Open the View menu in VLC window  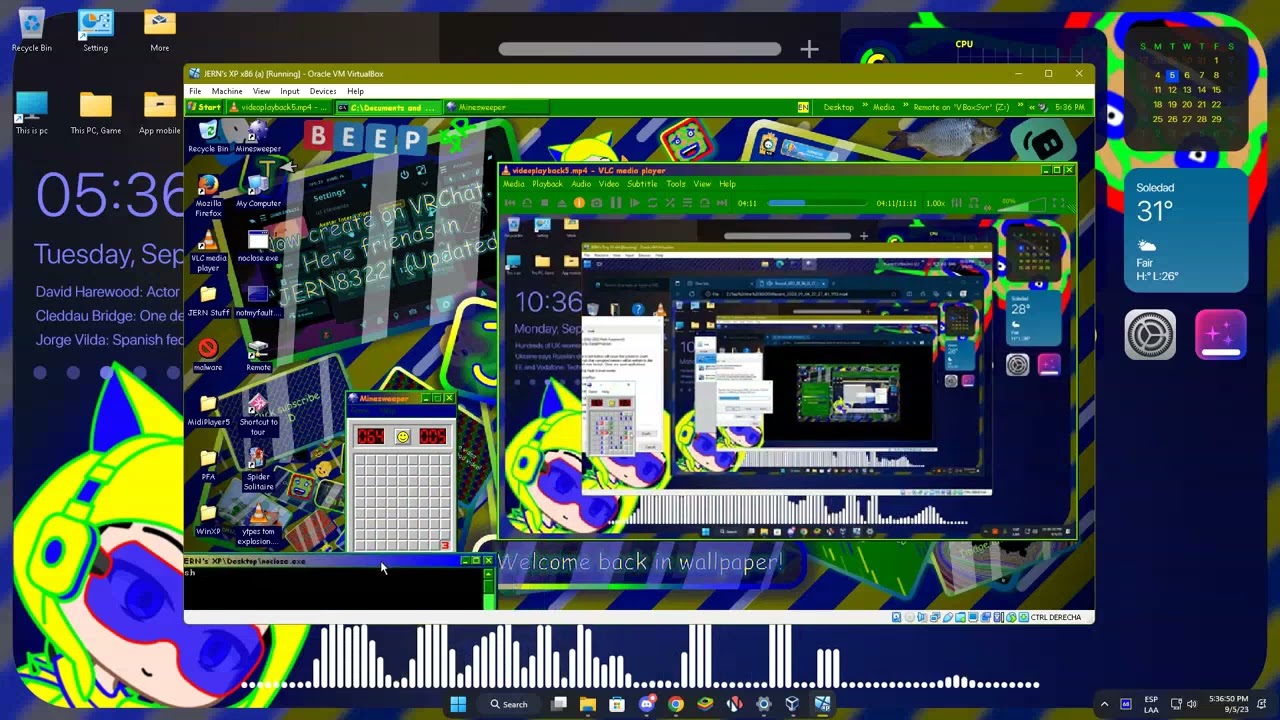[702, 184]
